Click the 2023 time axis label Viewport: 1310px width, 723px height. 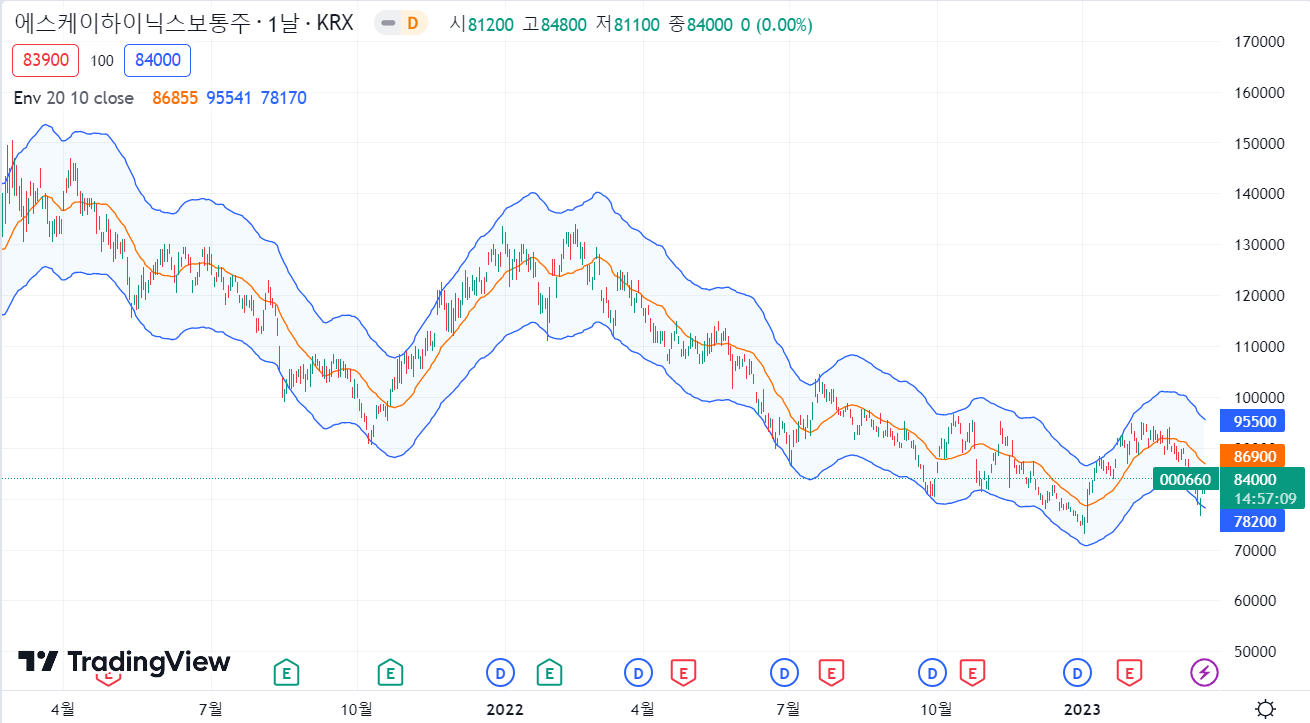tap(1082, 709)
